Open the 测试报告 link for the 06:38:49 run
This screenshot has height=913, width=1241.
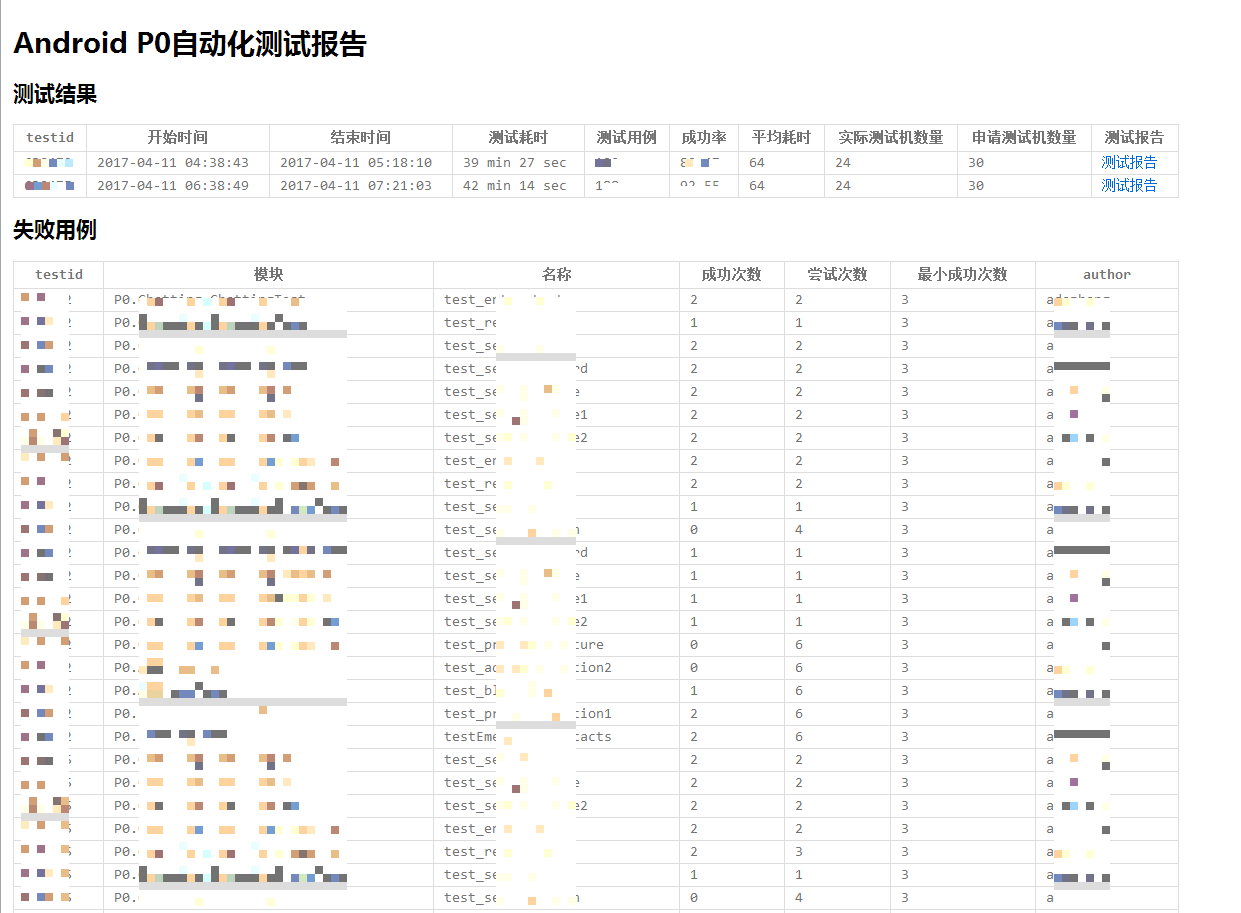tap(1129, 185)
